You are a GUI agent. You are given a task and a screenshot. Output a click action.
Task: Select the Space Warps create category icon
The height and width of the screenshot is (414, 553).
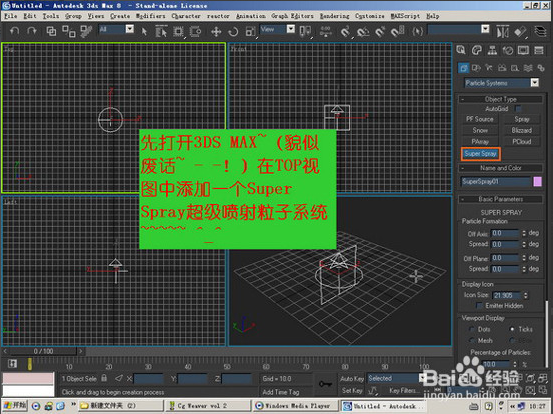(528, 68)
